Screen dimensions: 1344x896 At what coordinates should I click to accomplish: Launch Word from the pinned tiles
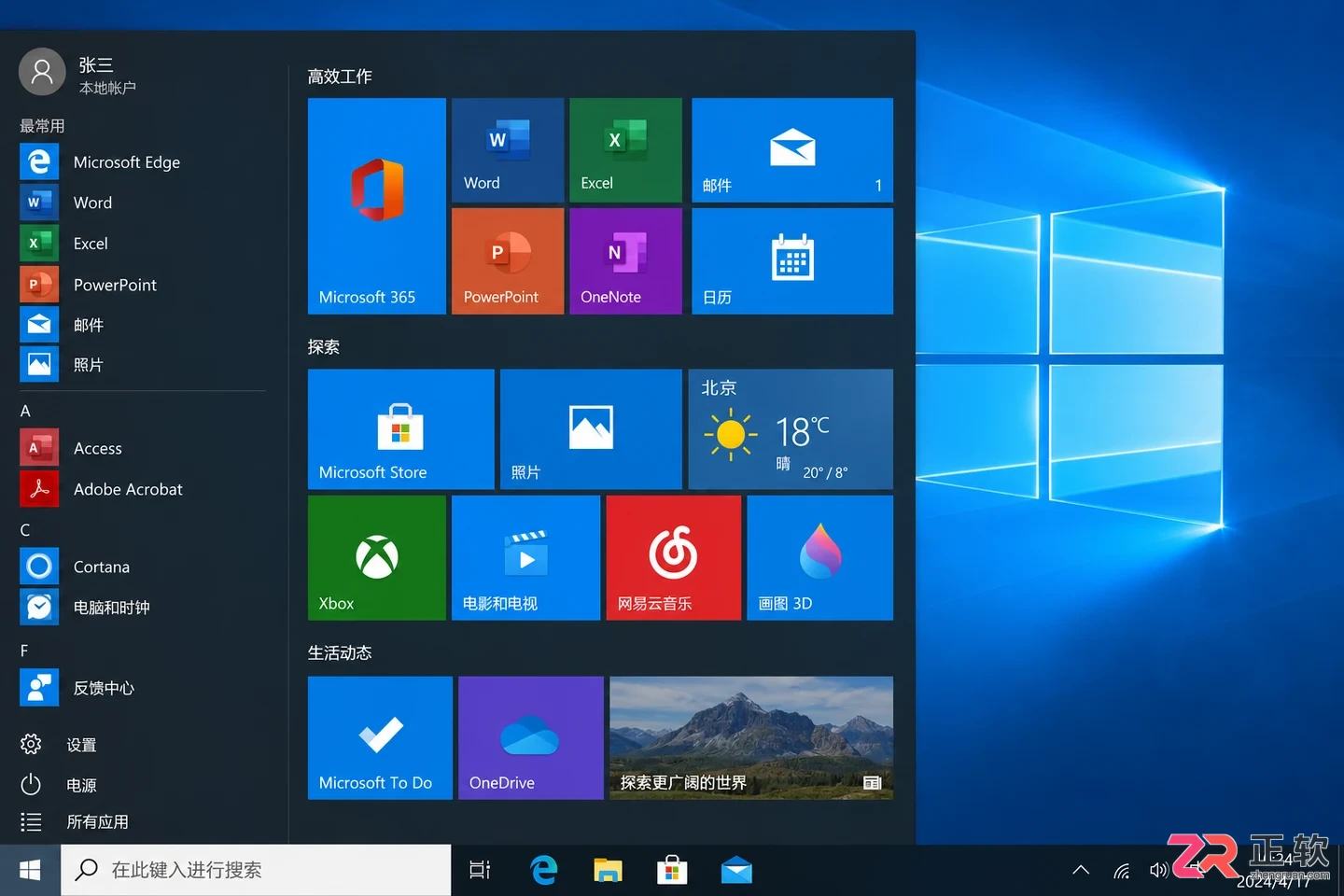508,150
